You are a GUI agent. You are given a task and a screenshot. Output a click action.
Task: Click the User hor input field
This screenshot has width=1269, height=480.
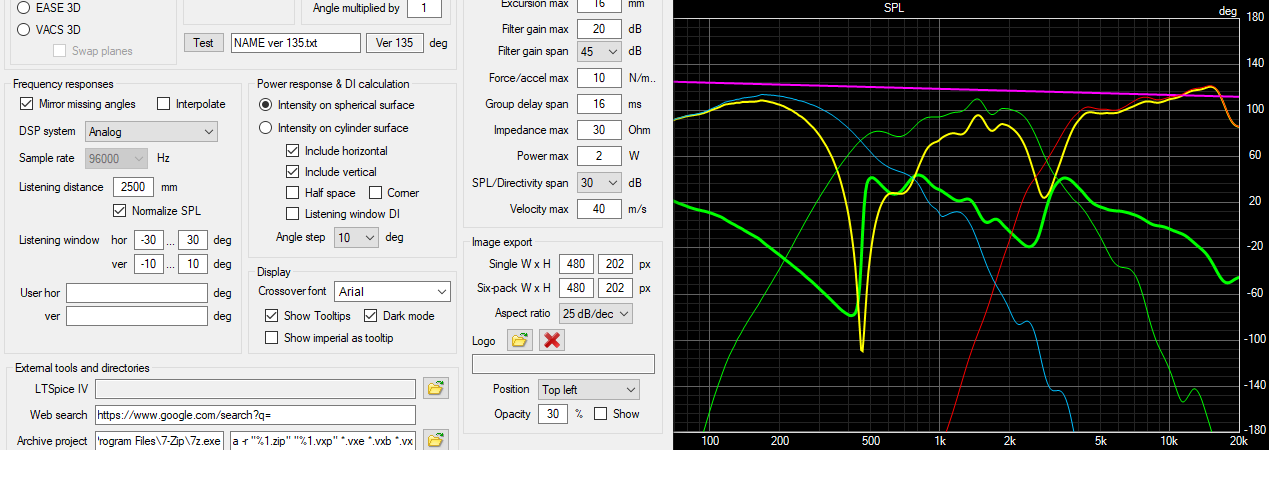137,293
